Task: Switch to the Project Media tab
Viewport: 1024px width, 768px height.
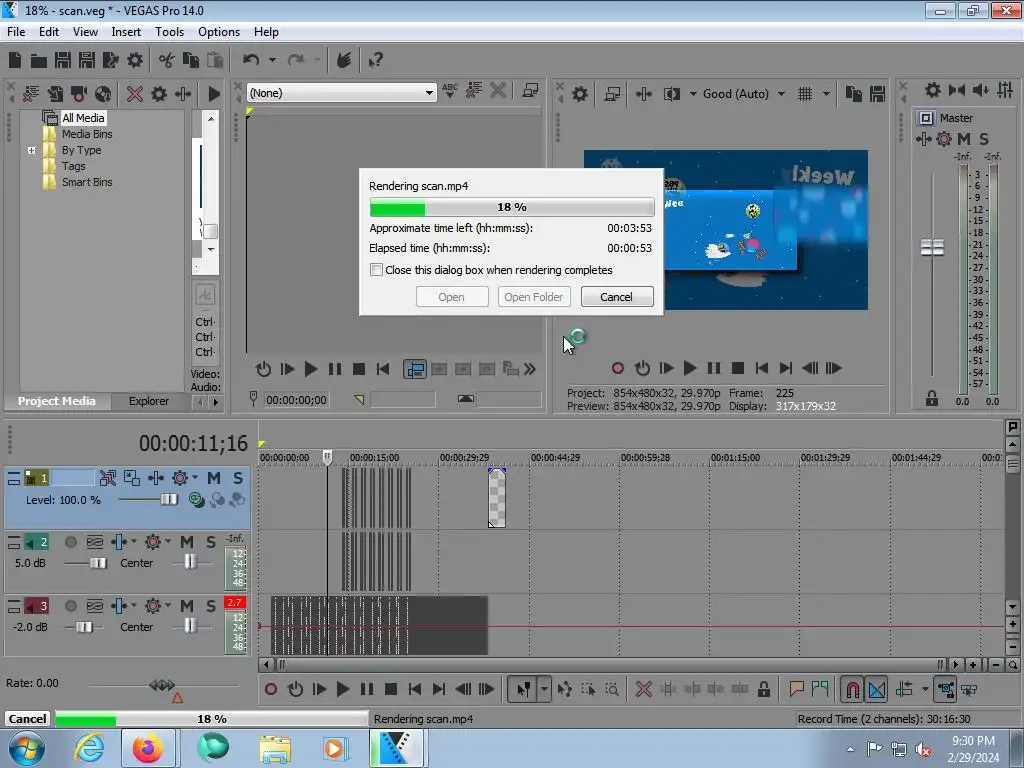Action: tap(57, 401)
